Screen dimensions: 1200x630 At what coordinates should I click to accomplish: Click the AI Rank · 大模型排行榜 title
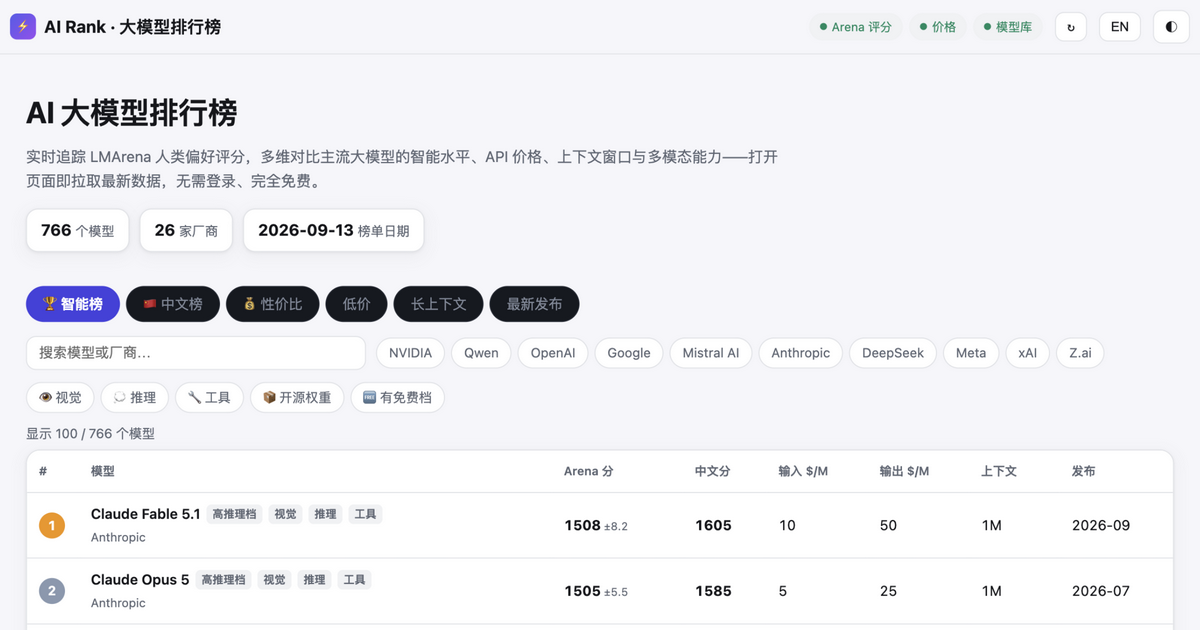(133, 27)
